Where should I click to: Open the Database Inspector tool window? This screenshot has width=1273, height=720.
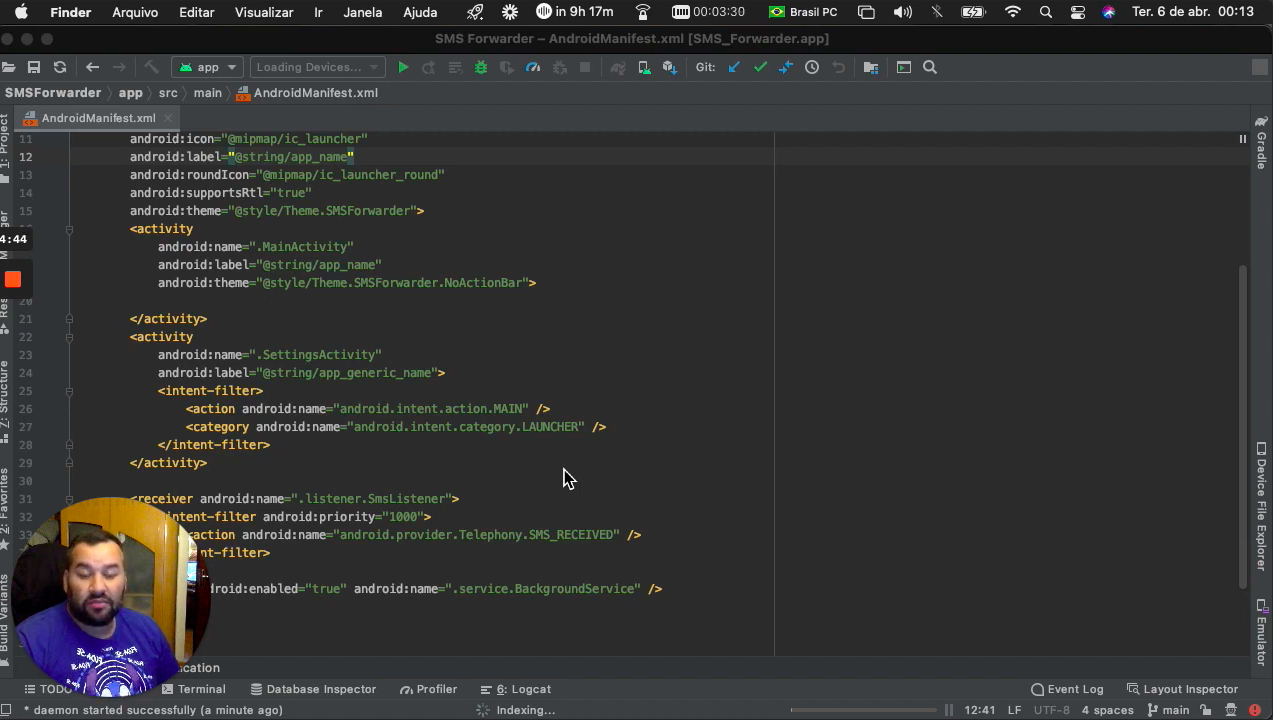[x=313, y=689]
